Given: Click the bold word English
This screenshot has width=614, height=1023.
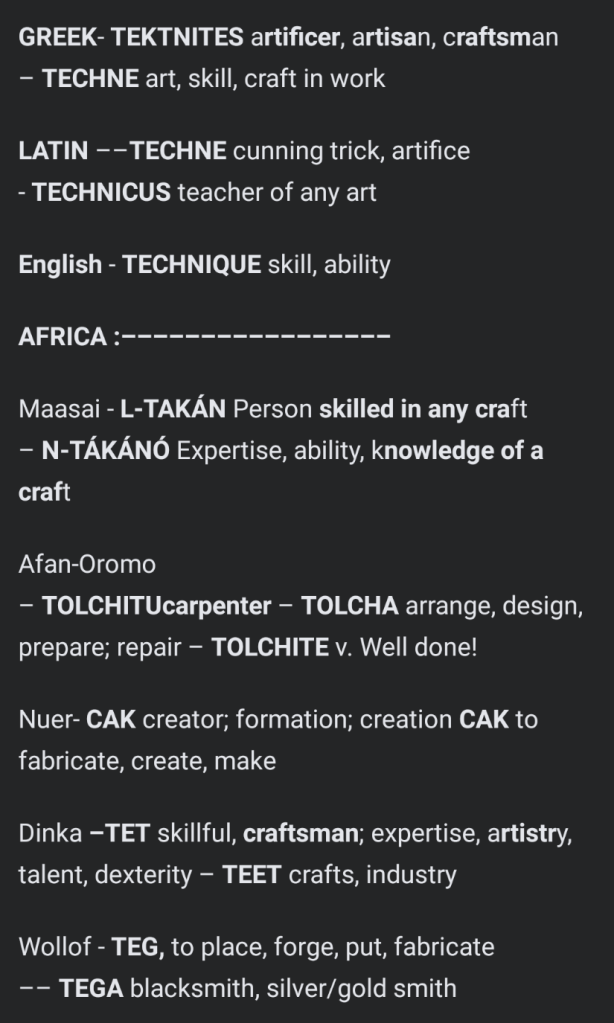Looking at the screenshot, I should pos(60,265).
